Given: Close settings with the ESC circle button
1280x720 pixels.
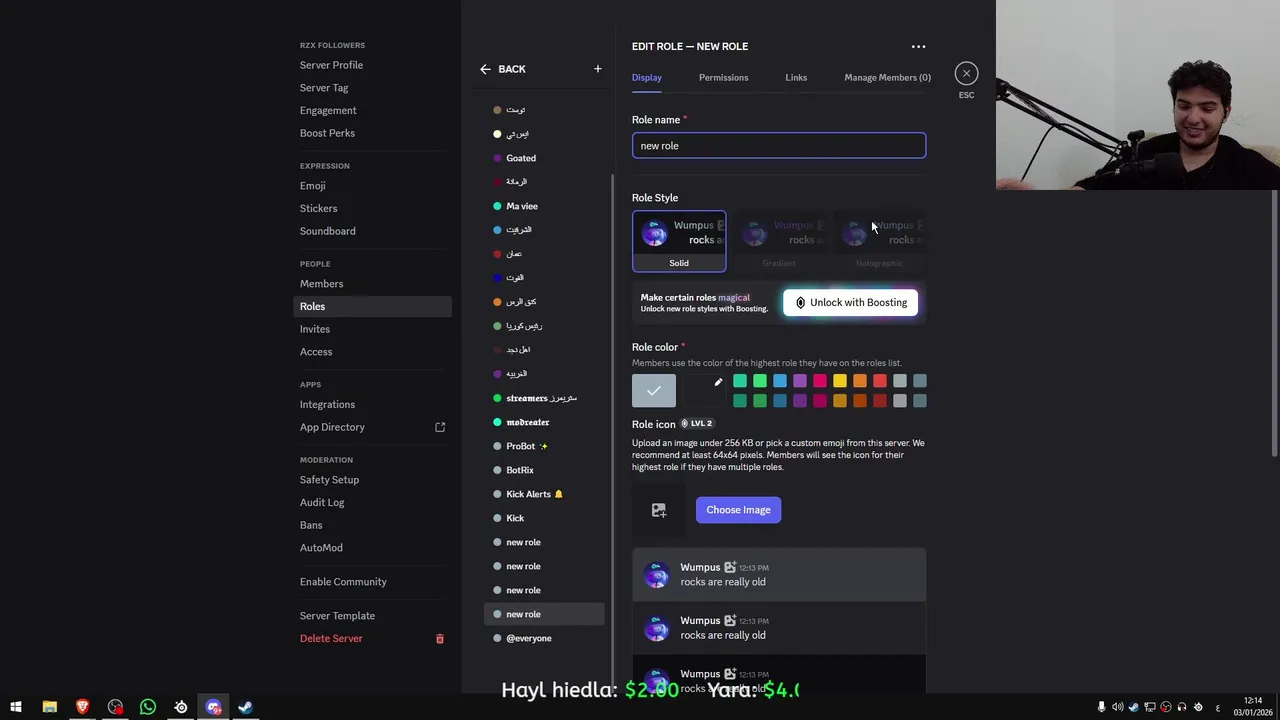Looking at the screenshot, I should coord(966,73).
